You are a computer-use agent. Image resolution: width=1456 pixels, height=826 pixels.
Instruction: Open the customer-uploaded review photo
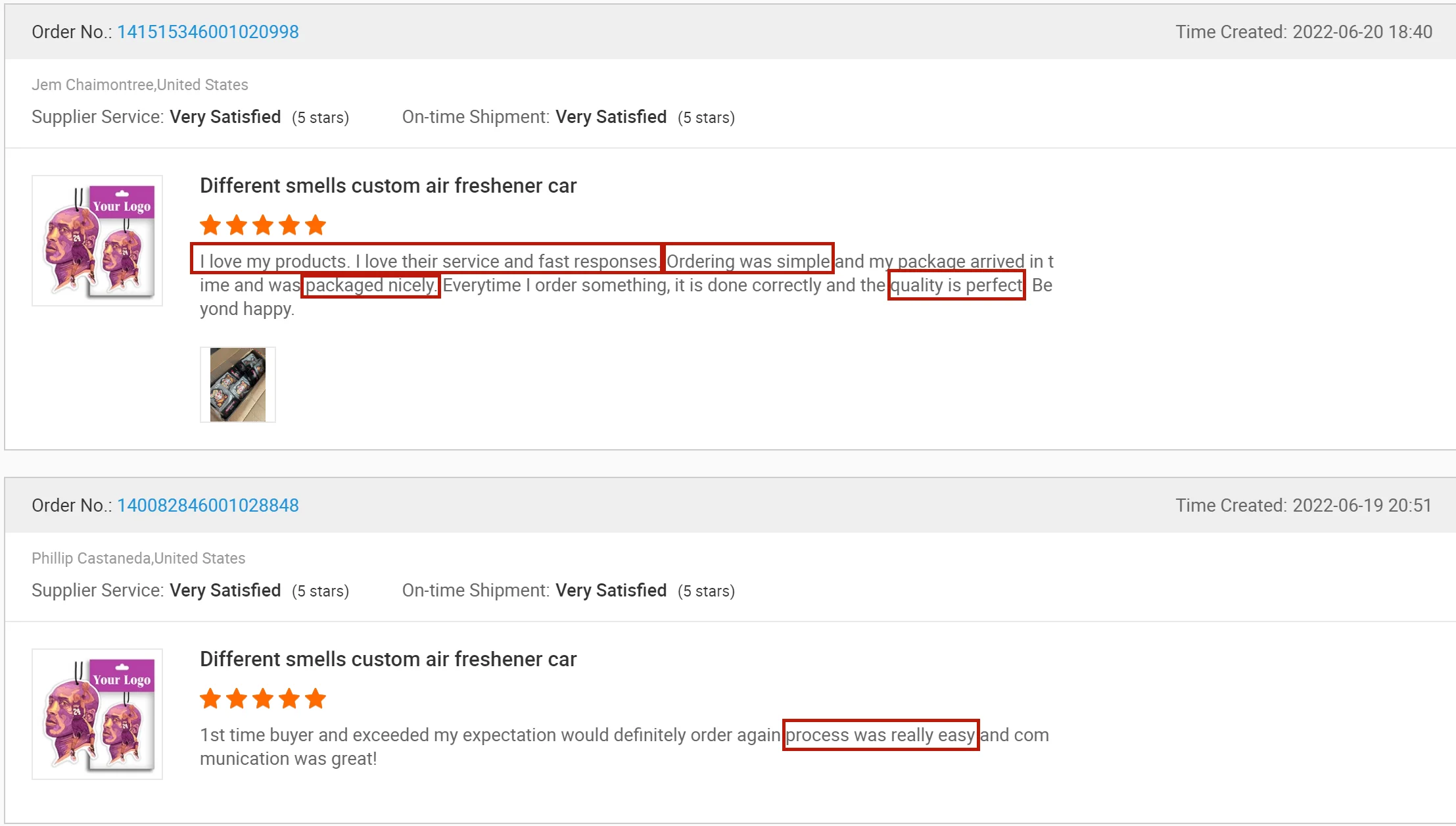pyautogui.click(x=237, y=385)
